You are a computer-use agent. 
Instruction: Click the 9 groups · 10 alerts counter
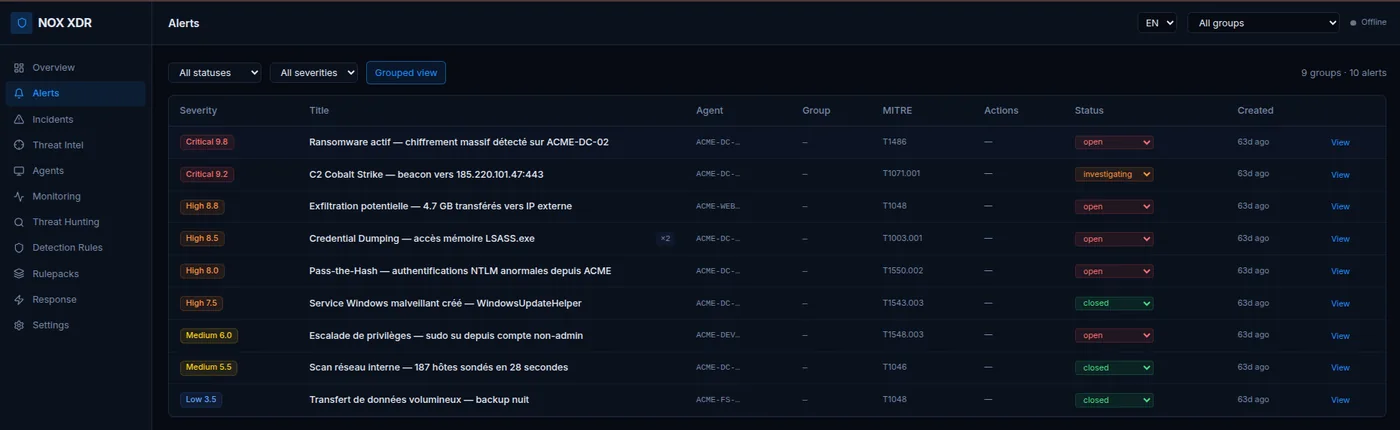tap(1343, 73)
